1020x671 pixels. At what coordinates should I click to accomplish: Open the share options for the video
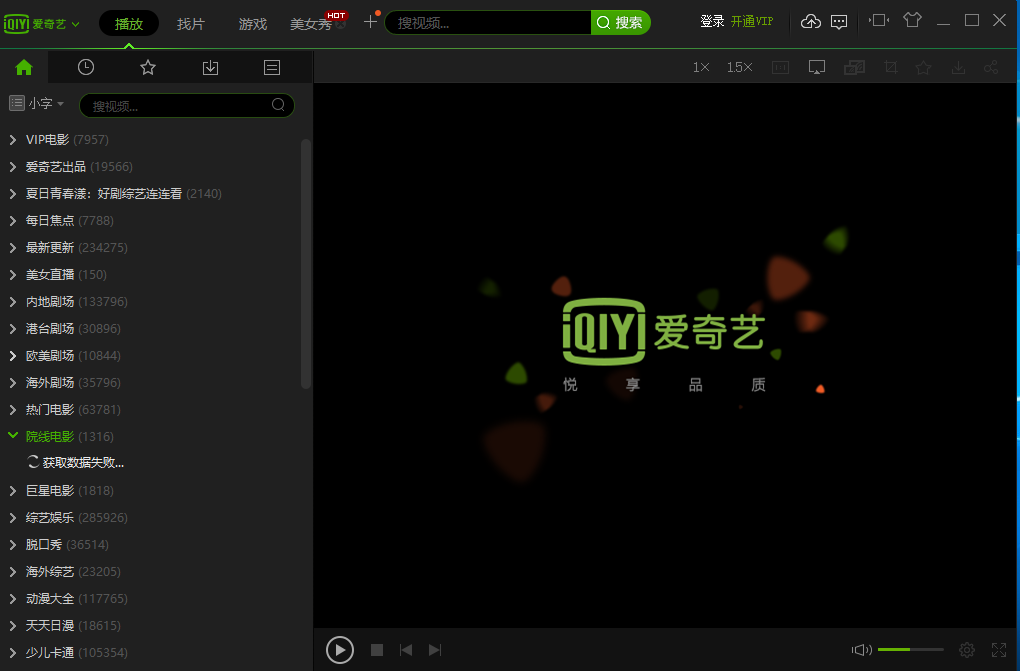pyautogui.click(x=991, y=66)
